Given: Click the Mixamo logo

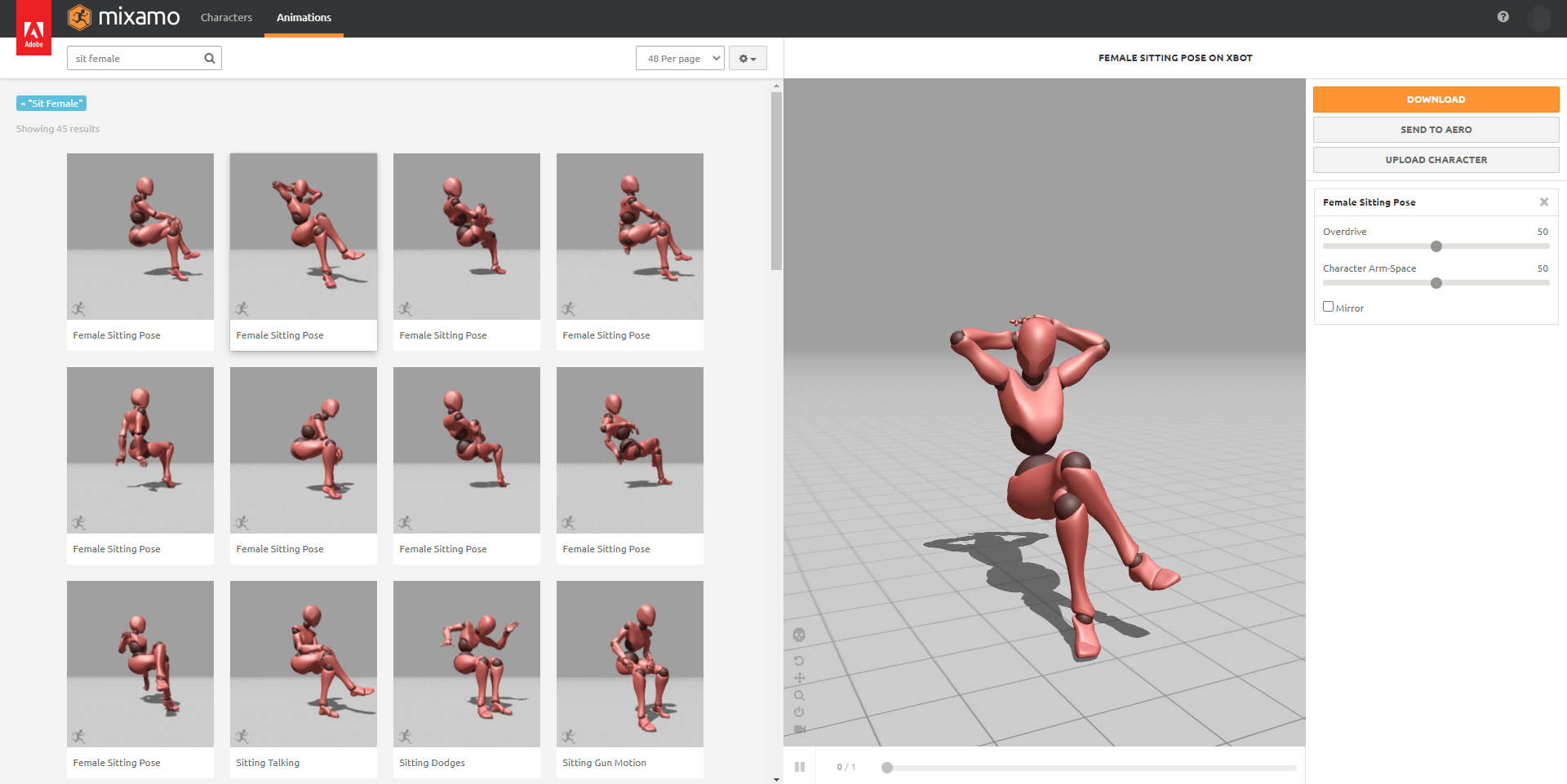Looking at the screenshot, I should point(124,17).
